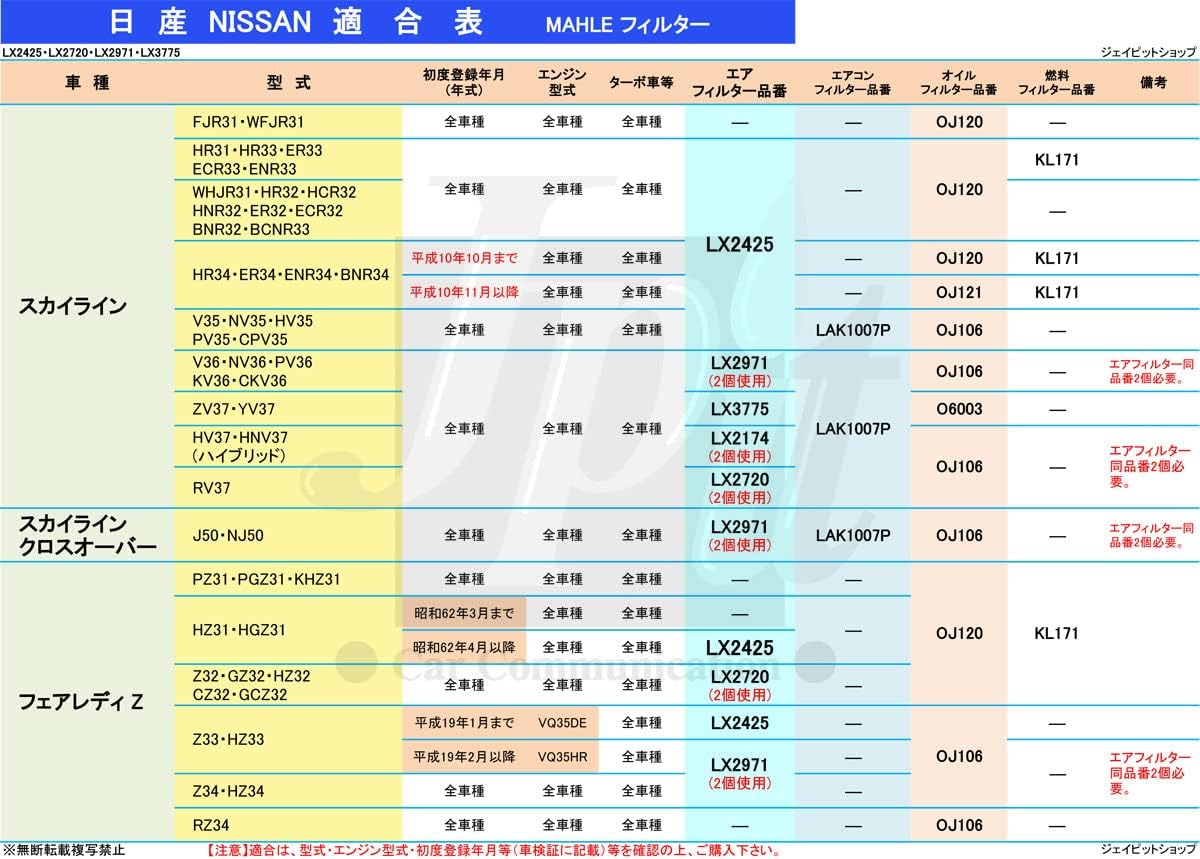This screenshot has width=1200, height=859.
Task: Select the FJR31・WFJR31 model cell
Action: point(248,122)
